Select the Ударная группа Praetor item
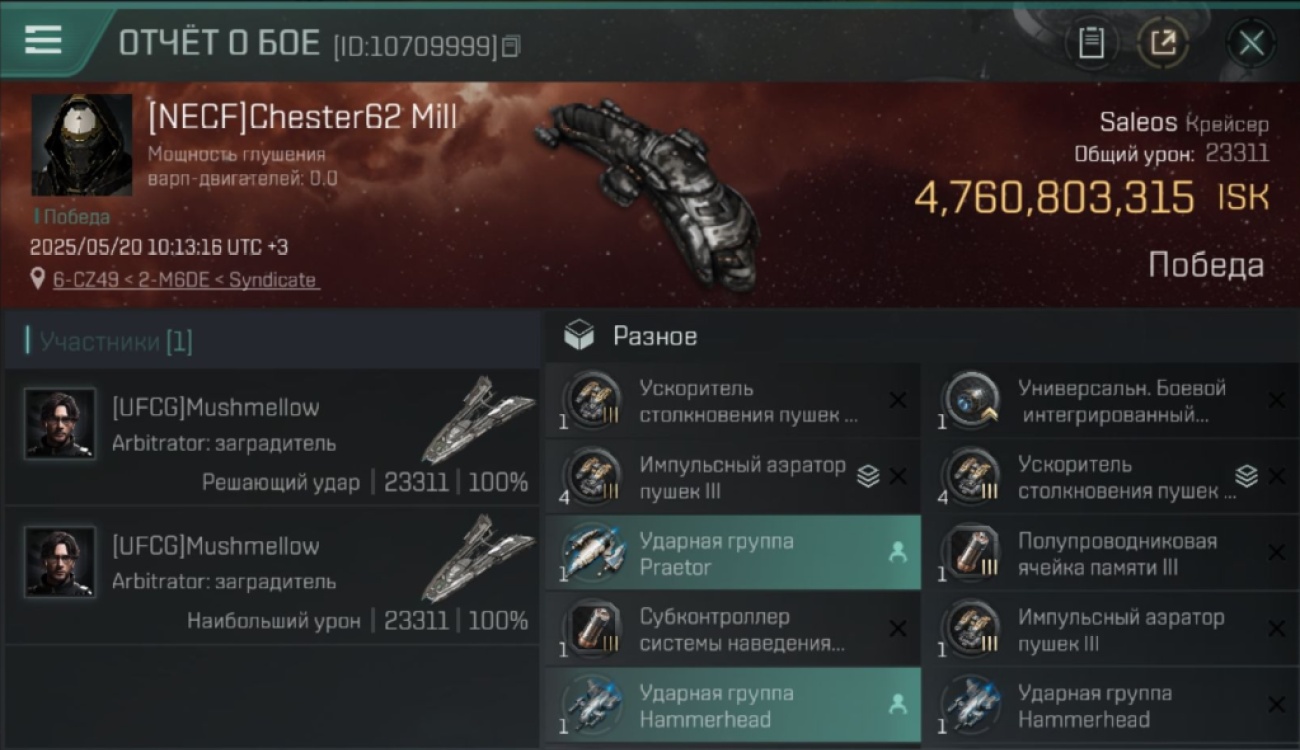Image resolution: width=1300 pixels, height=750 pixels. (733, 553)
